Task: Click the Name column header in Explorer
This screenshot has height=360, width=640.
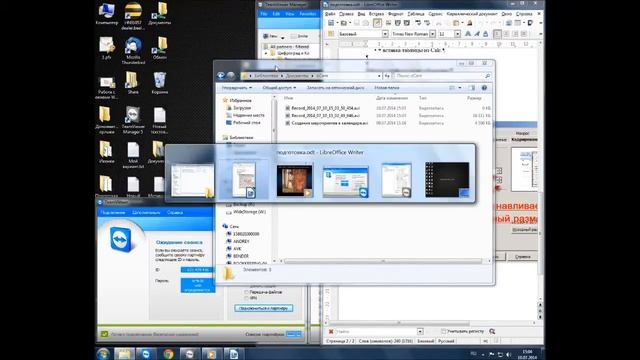Action: (x=288, y=98)
